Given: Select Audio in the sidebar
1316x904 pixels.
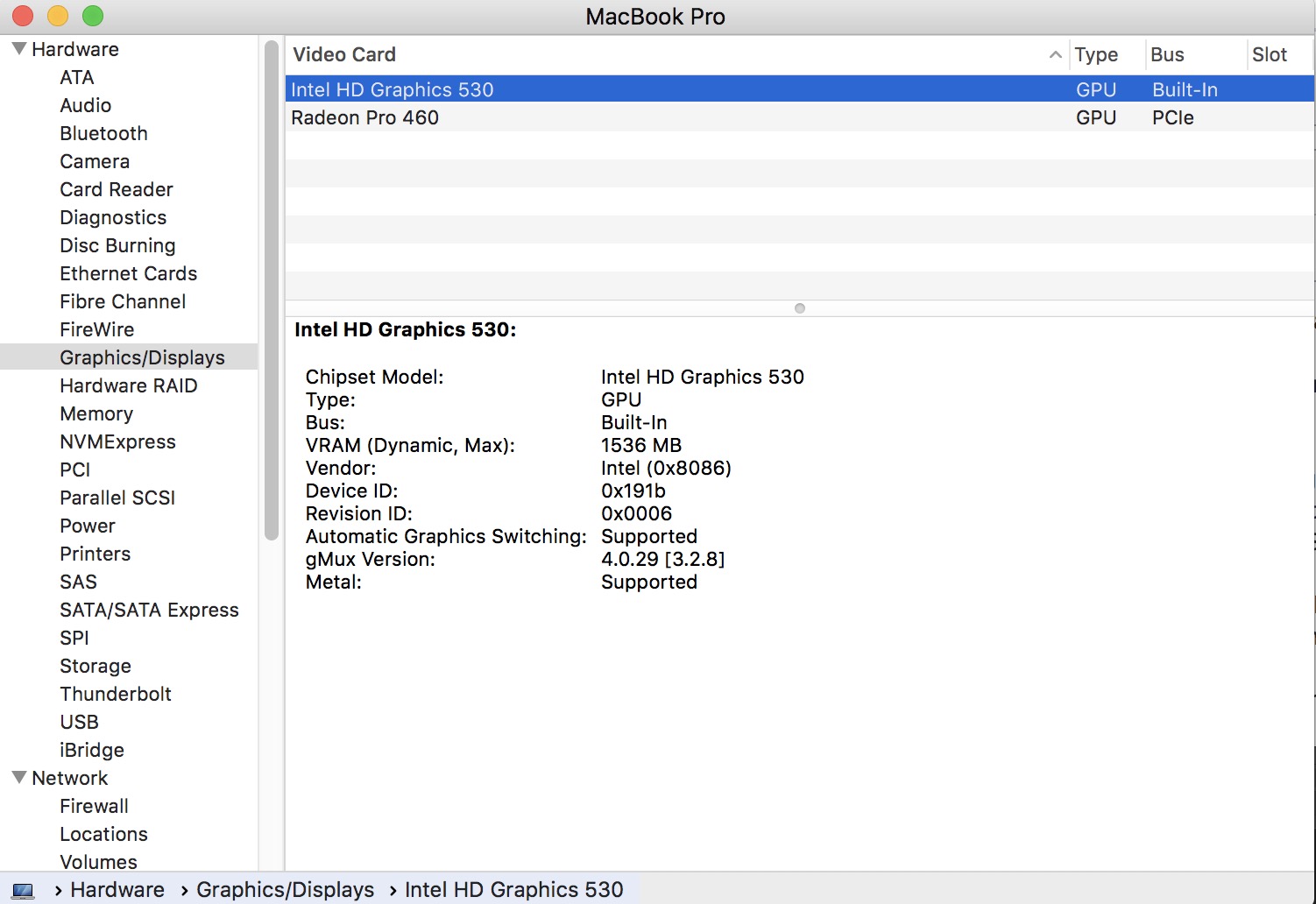Looking at the screenshot, I should point(86,105).
